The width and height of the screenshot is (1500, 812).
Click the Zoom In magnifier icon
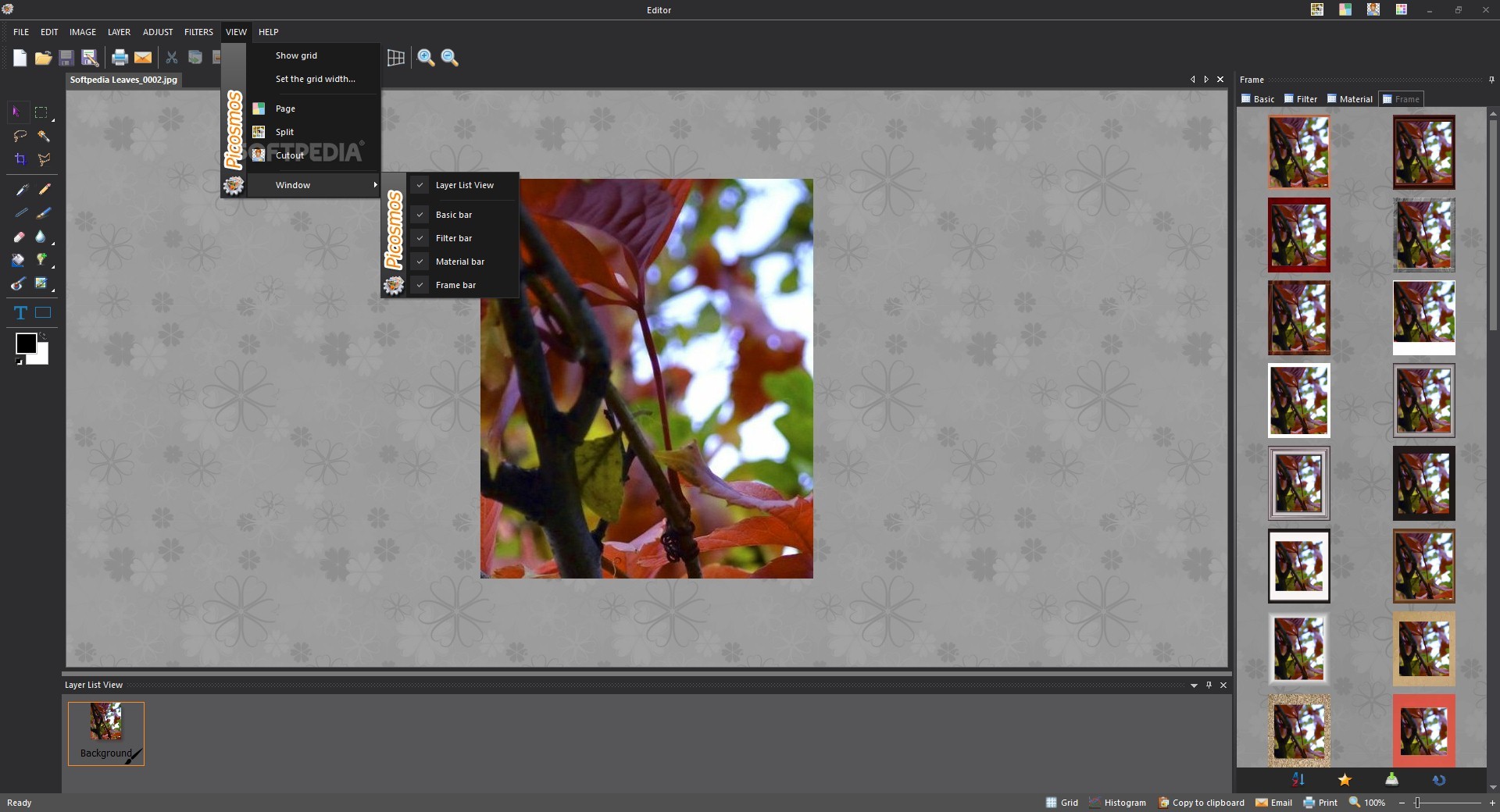[426, 57]
